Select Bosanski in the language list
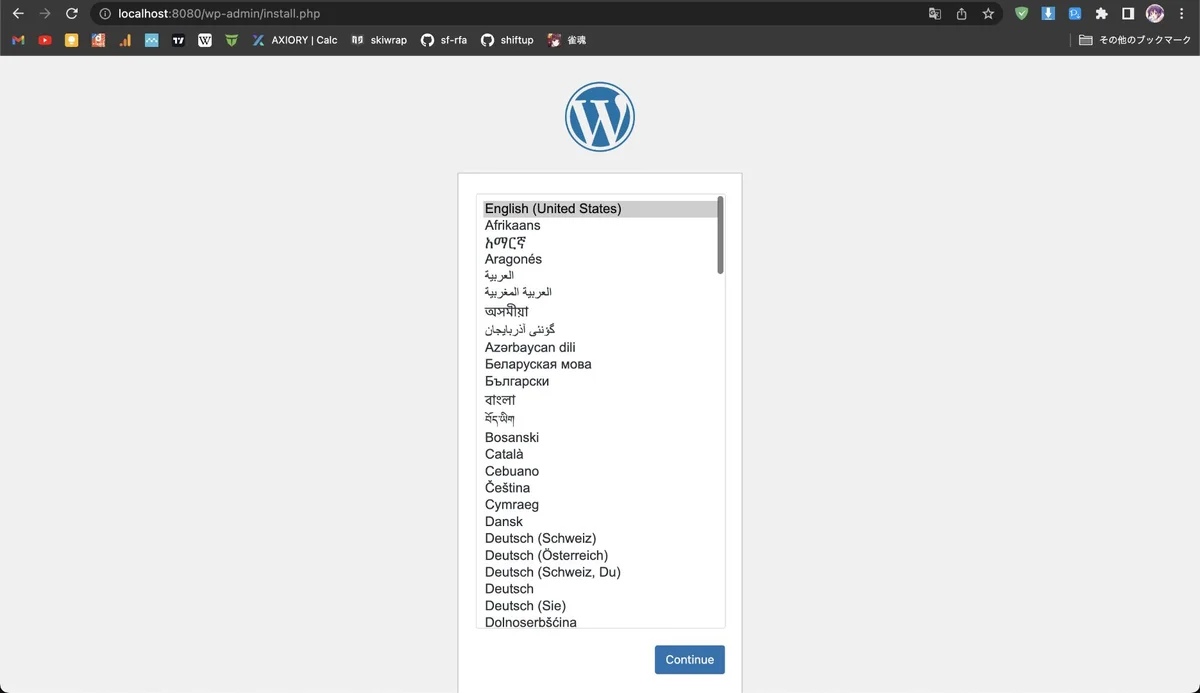The width and height of the screenshot is (1200, 693). [600, 437]
